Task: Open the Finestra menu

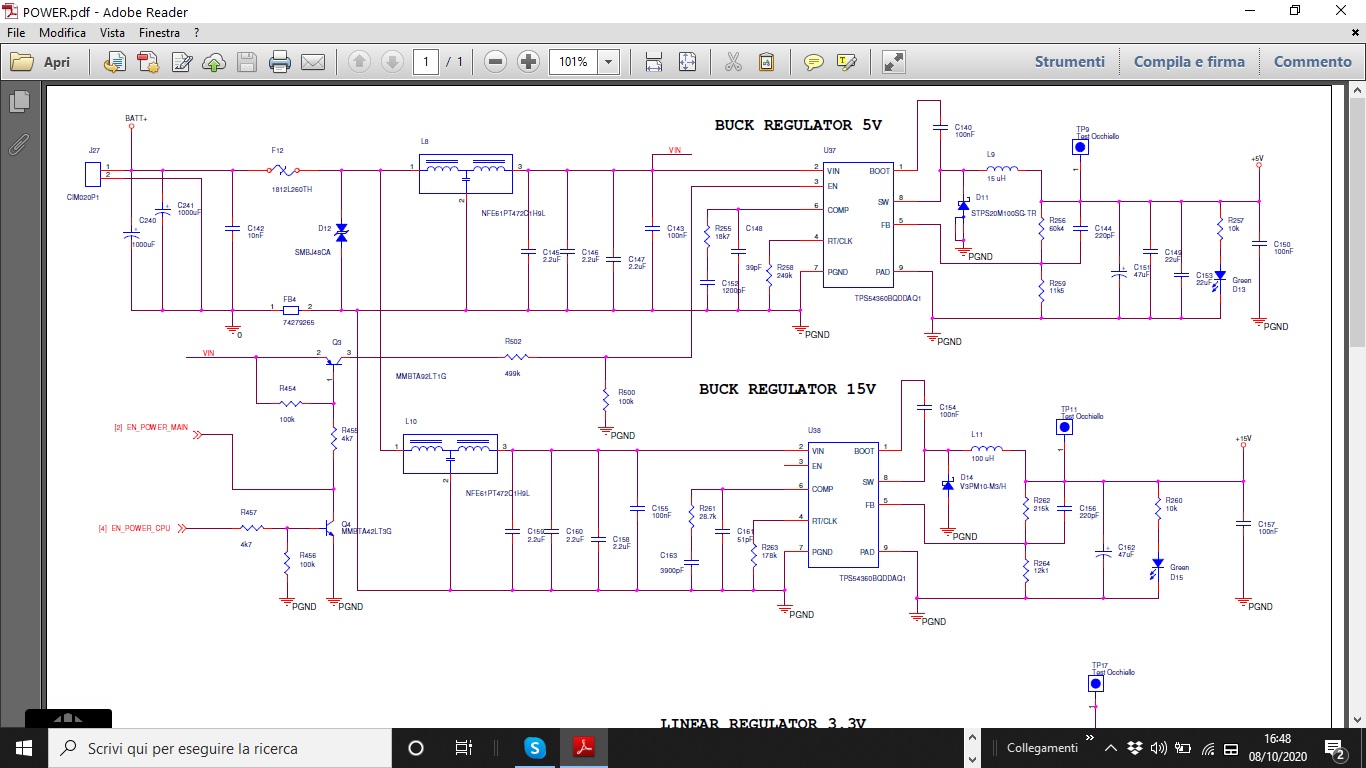Action: (159, 33)
